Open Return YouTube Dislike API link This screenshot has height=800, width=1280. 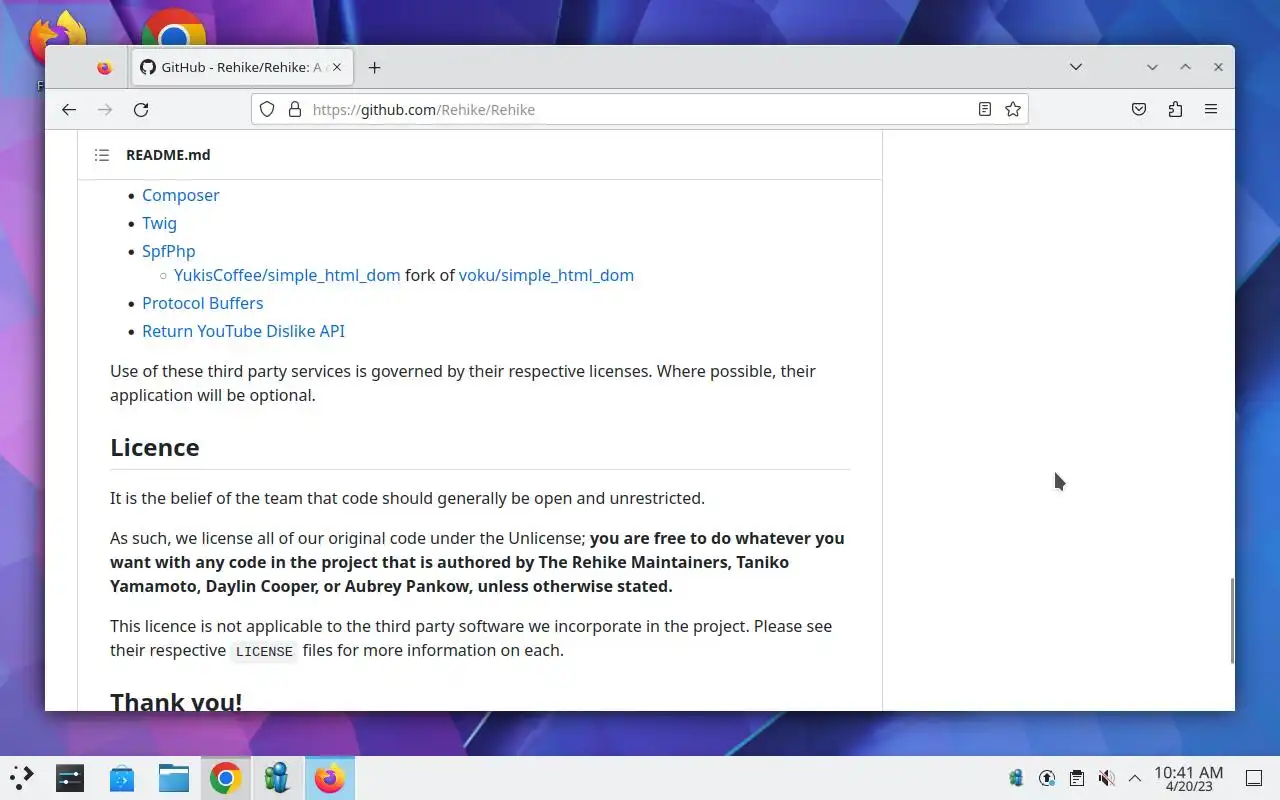pyautogui.click(x=243, y=331)
